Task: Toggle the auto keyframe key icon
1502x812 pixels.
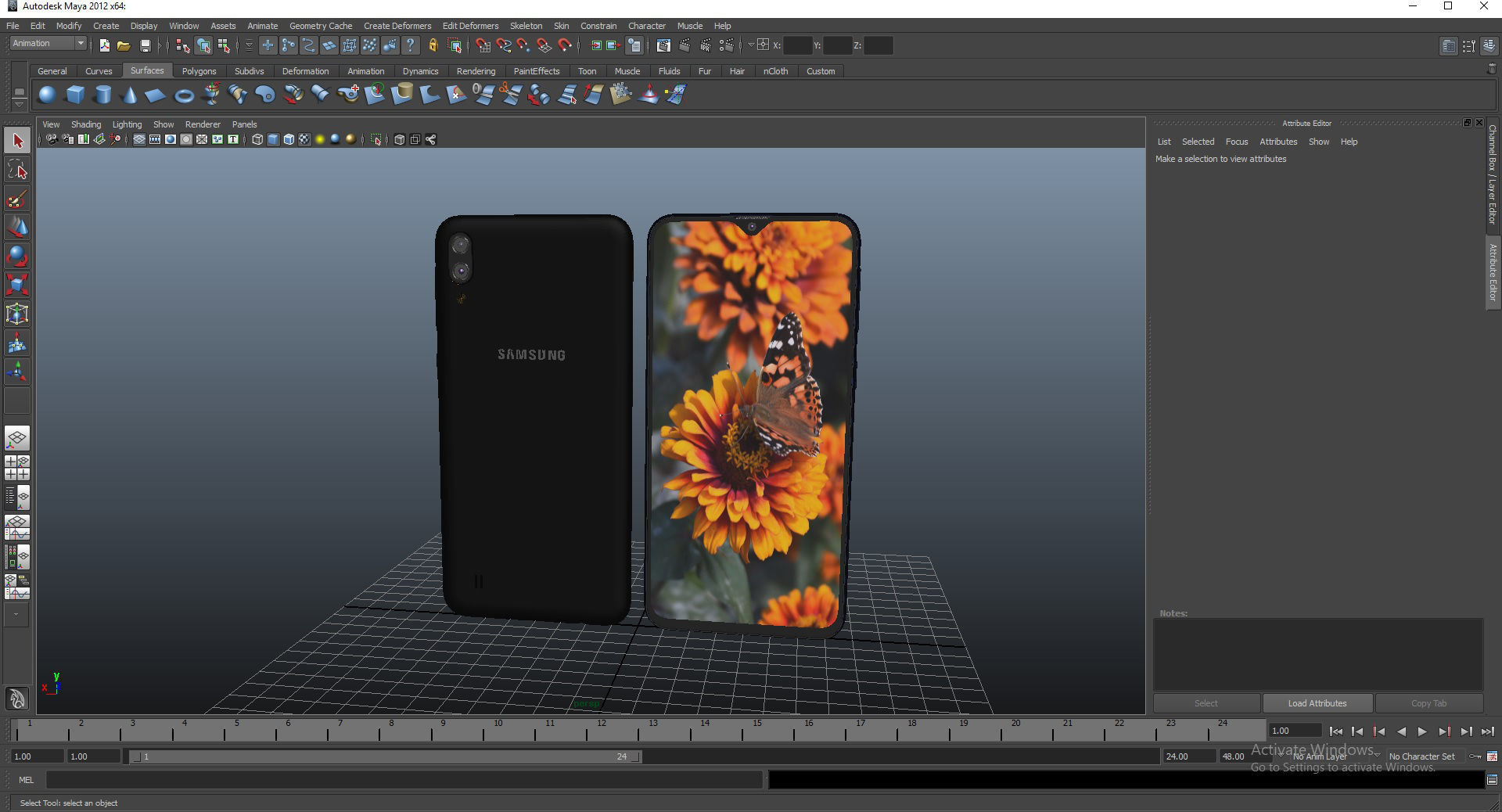Action: (1475, 756)
